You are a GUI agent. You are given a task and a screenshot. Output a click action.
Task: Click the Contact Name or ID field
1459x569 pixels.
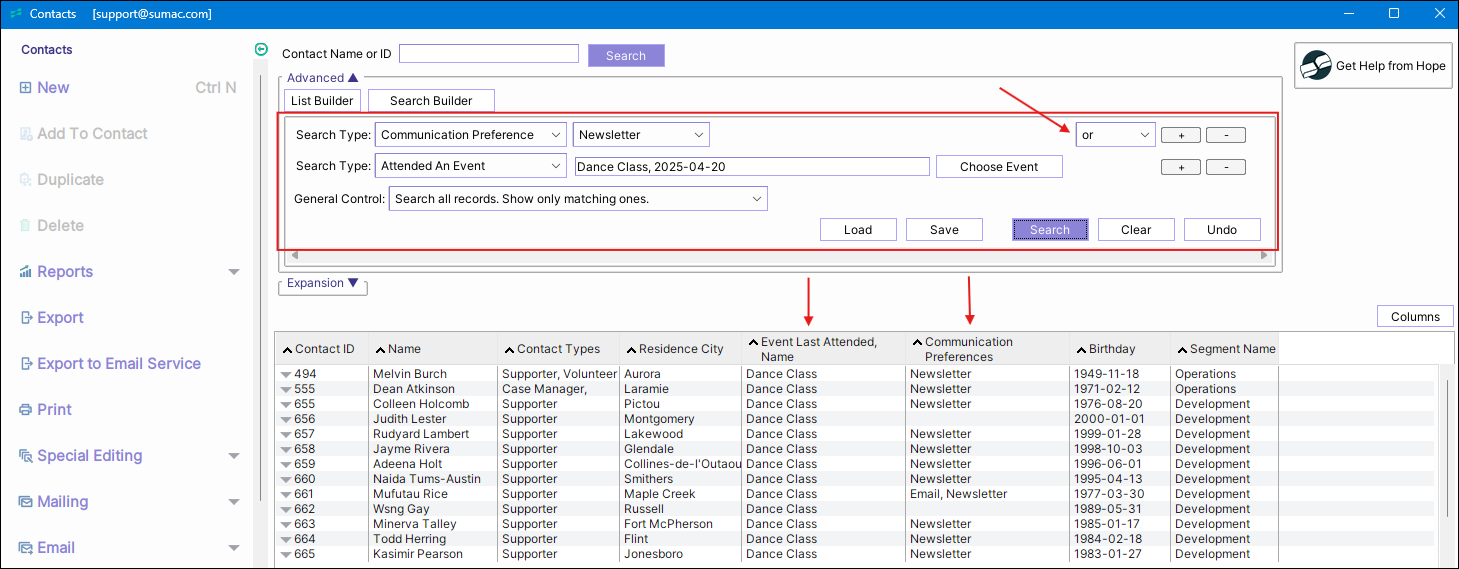point(488,54)
